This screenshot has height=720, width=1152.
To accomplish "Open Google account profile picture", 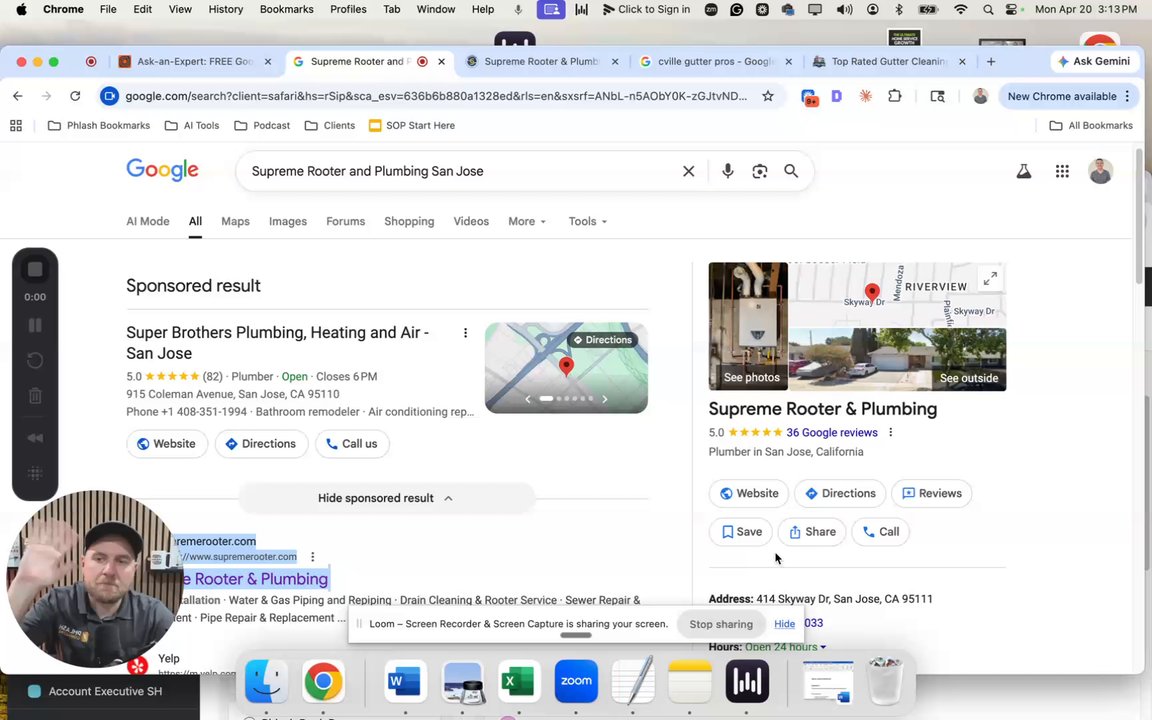I will pyautogui.click(x=1100, y=171).
